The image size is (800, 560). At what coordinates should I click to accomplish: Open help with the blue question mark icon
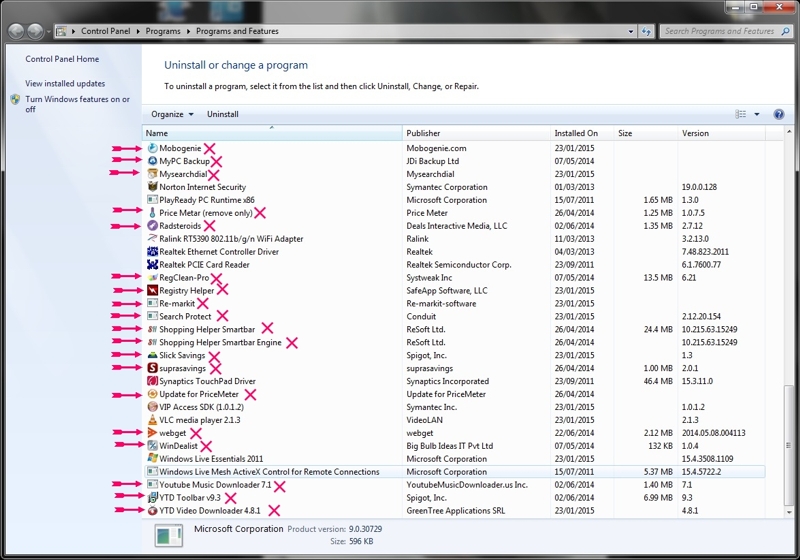click(x=779, y=114)
